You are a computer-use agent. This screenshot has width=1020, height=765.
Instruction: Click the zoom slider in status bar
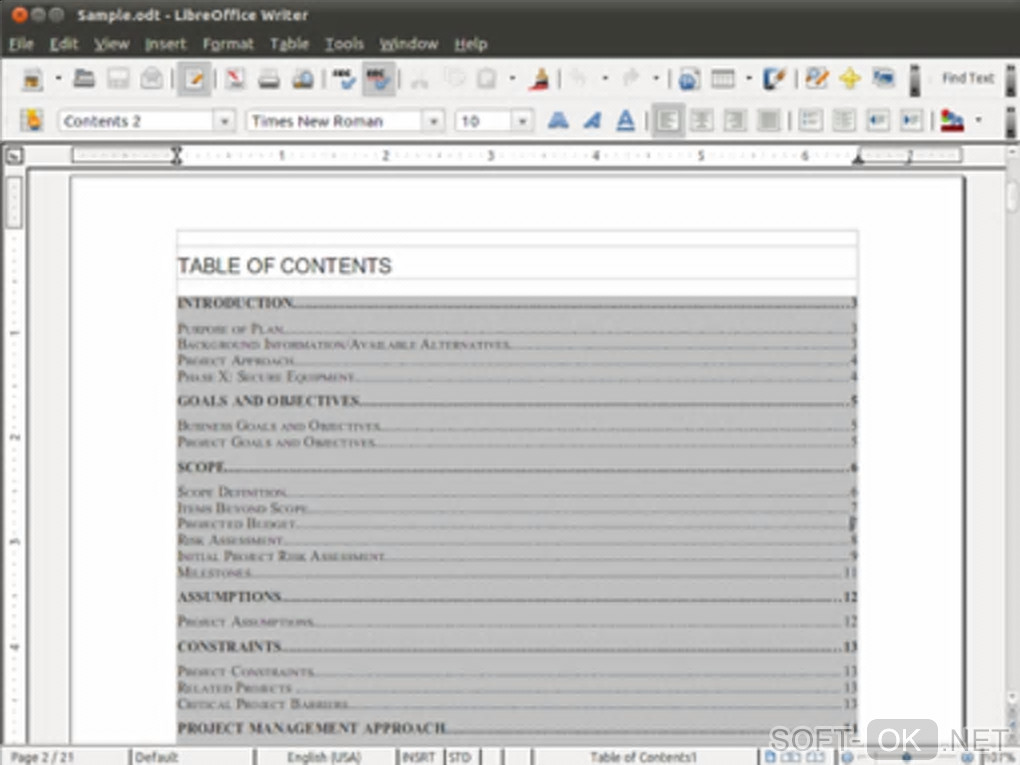907,757
